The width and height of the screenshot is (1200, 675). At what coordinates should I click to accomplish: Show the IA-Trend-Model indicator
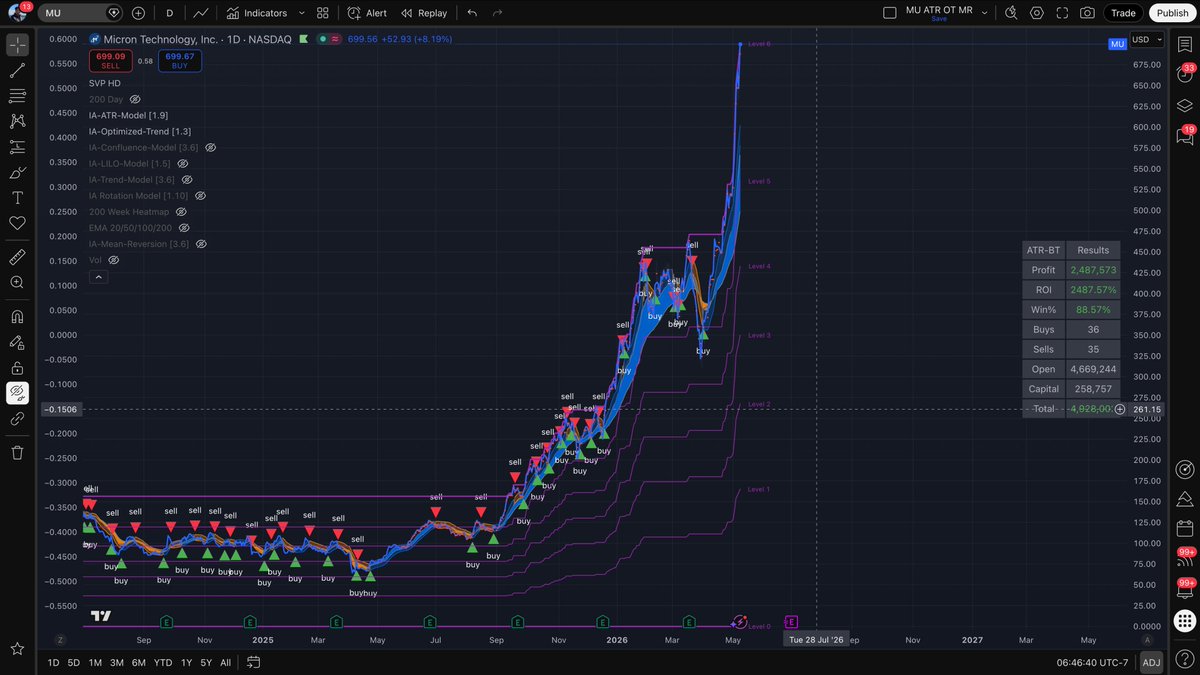pyautogui.click(x=187, y=179)
